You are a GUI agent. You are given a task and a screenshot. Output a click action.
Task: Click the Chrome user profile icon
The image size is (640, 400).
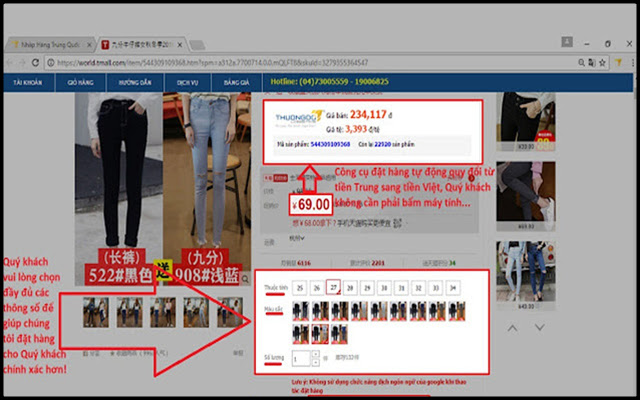tap(567, 42)
